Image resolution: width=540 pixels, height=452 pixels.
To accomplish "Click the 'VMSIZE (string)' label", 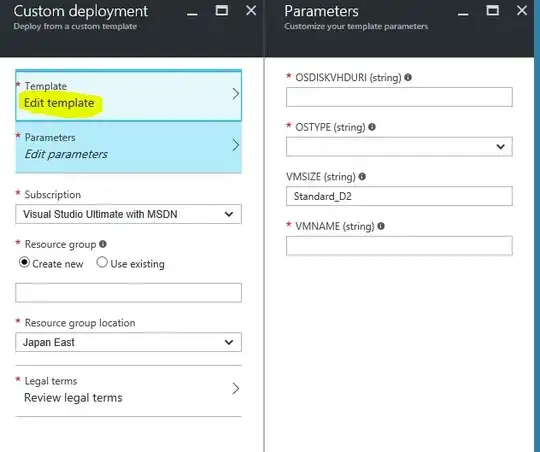I will [x=321, y=177].
